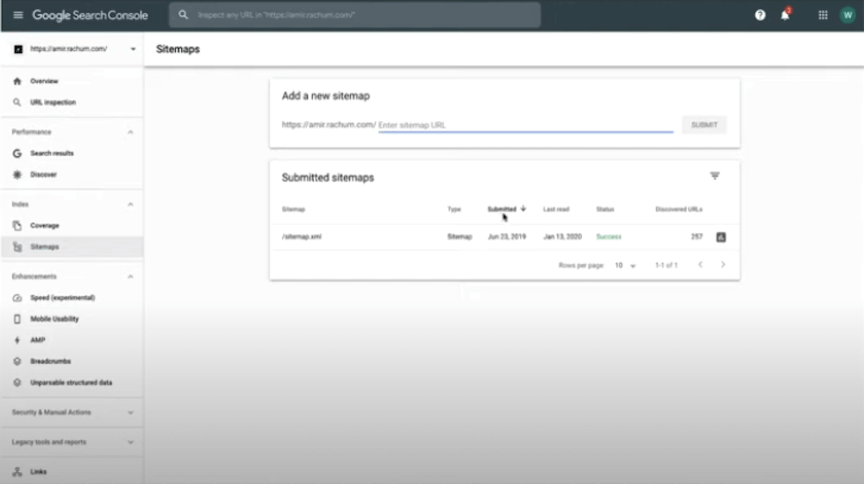Click the 1-1 of 1 pagination text

(666, 266)
